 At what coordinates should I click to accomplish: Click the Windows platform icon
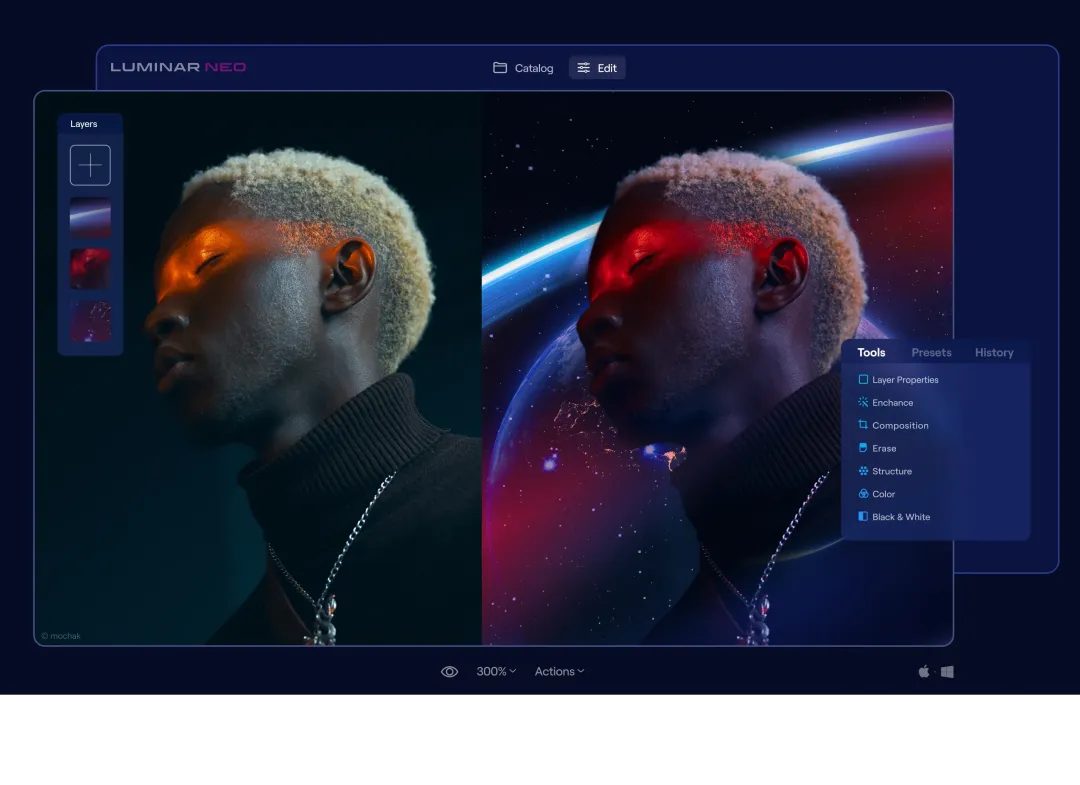pyautogui.click(x=948, y=671)
